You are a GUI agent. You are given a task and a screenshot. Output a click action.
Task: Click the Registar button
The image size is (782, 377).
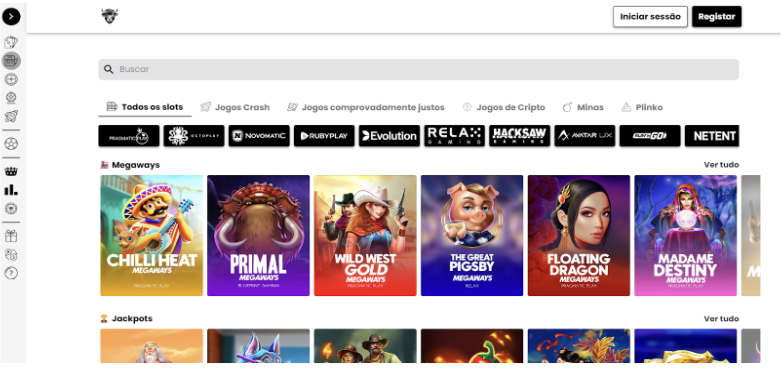pyautogui.click(x=717, y=16)
